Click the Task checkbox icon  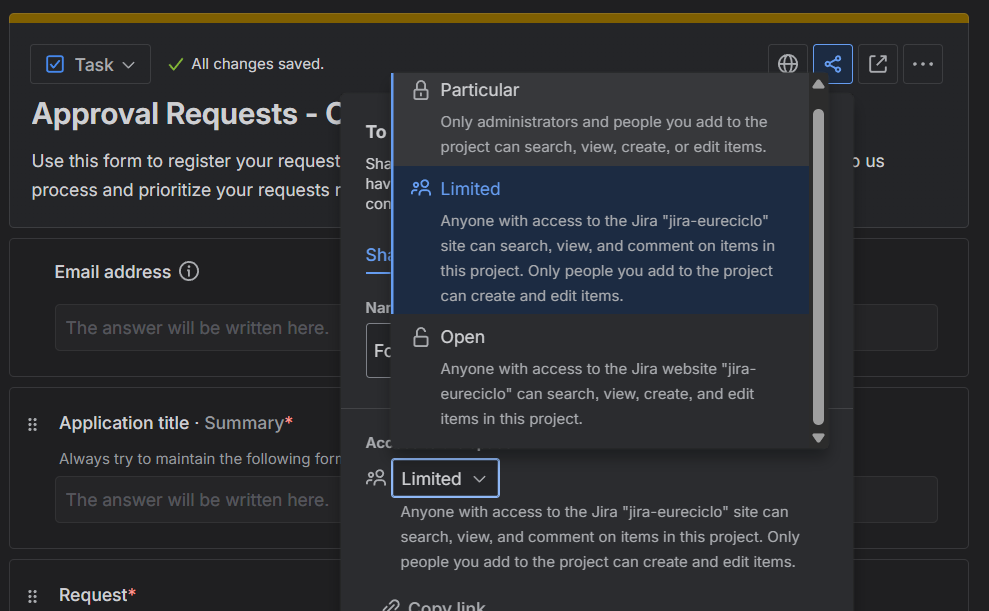coord(56,64)
